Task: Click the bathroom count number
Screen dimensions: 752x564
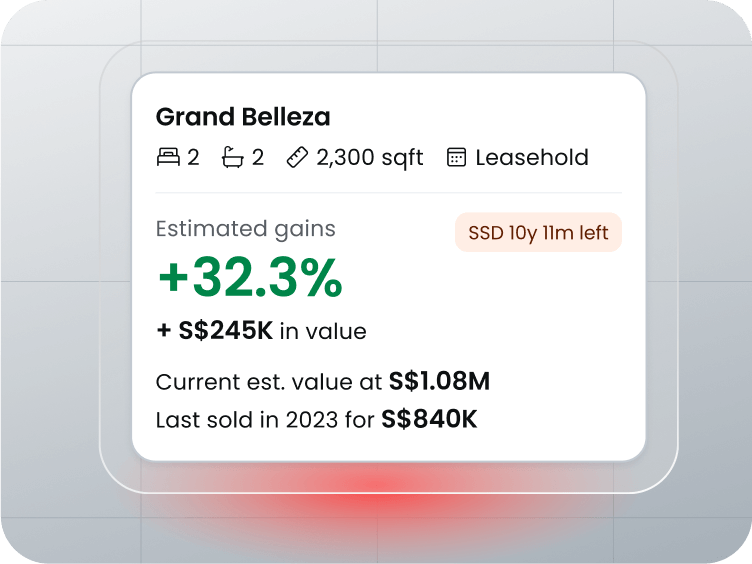Action: click(x=258, y=157)
